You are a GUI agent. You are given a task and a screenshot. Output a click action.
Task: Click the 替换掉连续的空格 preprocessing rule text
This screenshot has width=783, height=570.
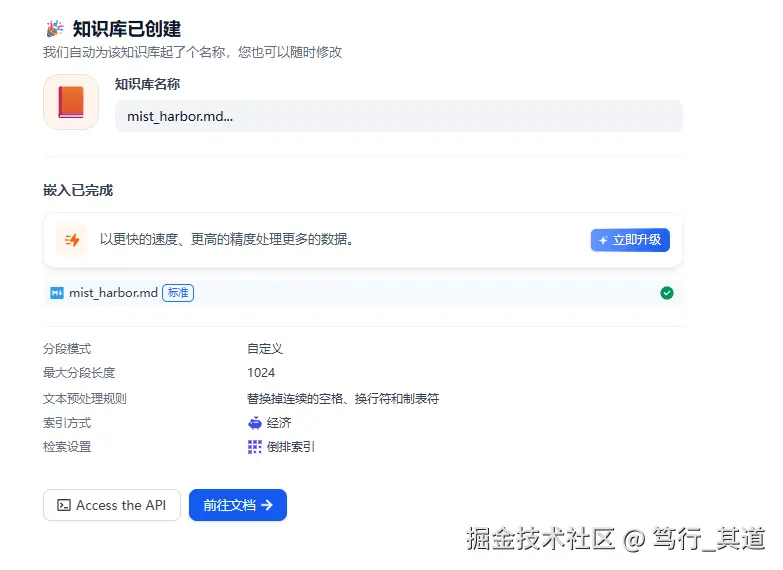(343, 399)
